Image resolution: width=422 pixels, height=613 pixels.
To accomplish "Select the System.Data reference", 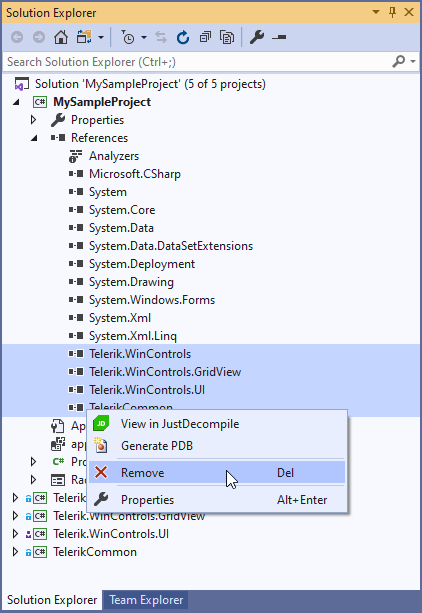I will [x=121, y=228].
